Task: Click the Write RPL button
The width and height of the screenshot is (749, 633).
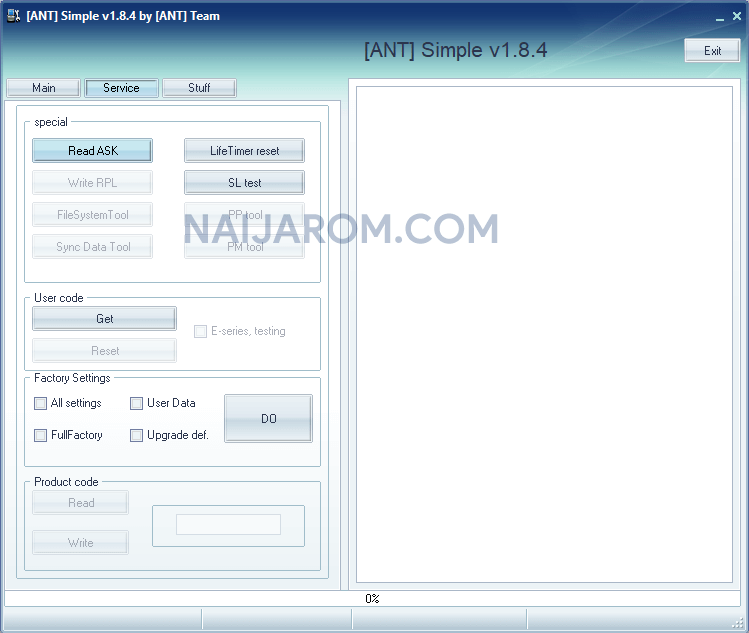Action: pyautogui.click(x=93, y=183)
